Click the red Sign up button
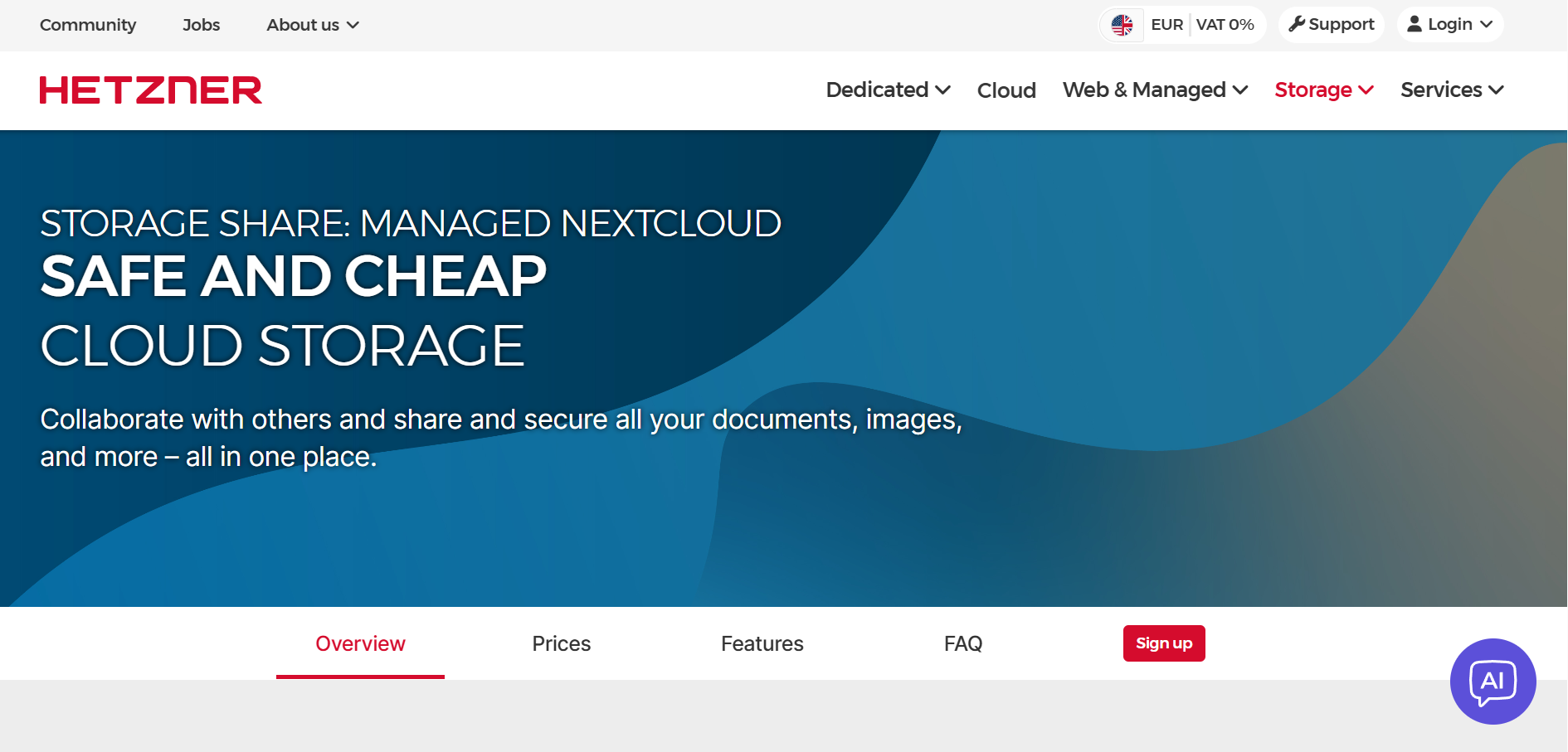The height and width of the screenshot is (752, 1568). coord(1164,643)
